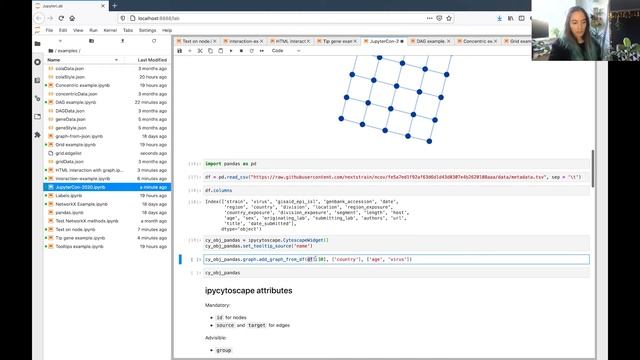This screenshot has width=640, height=360.
Task: Open the Settings menu
Action: pyautogui.click(x=147, y=30)
